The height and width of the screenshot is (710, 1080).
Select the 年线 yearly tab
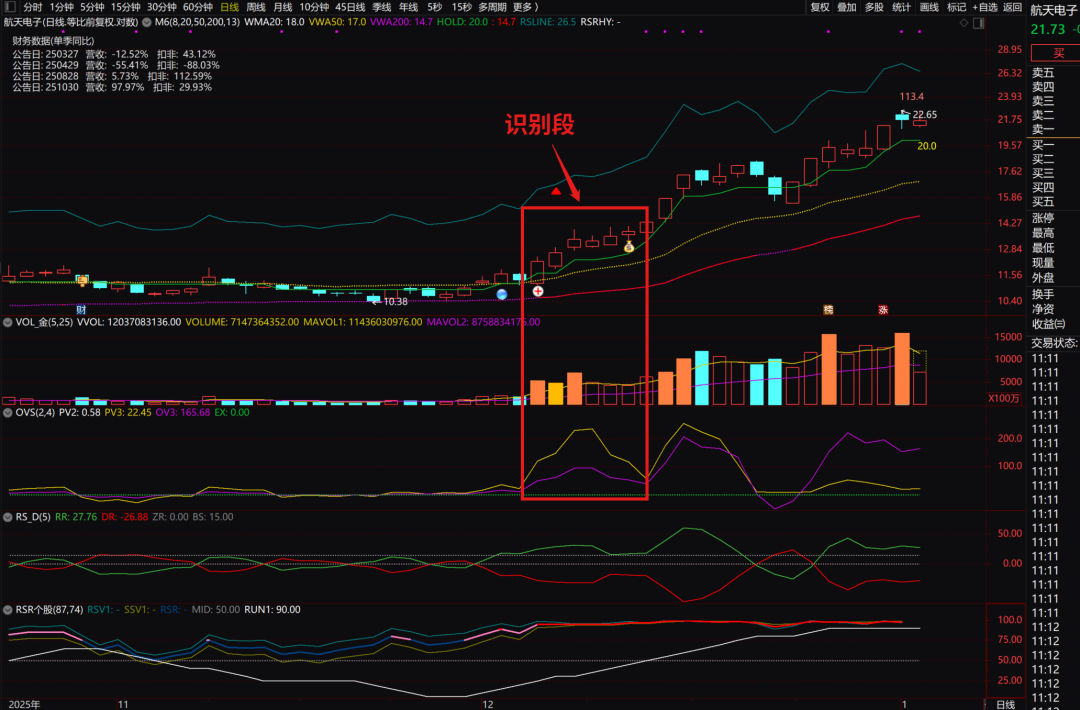[x=408, y=7]
